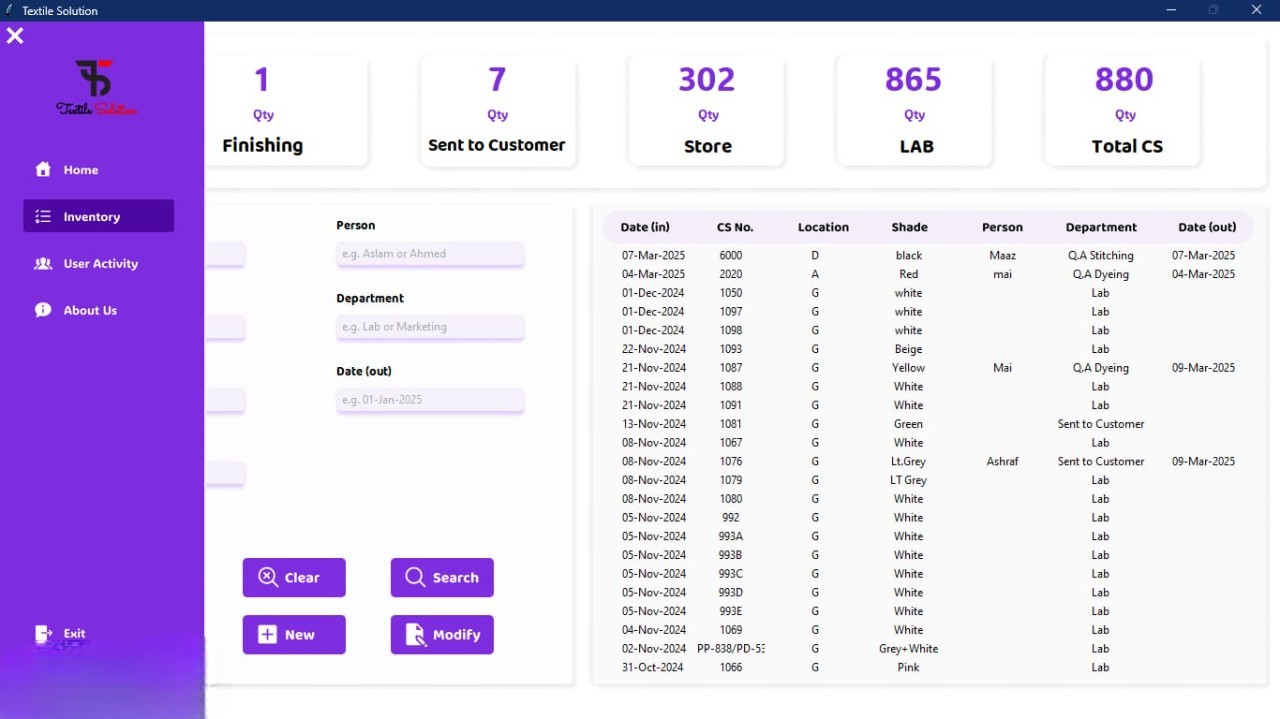Click into the Person input field
1280x719 pixels.
(x=430, y=254)
